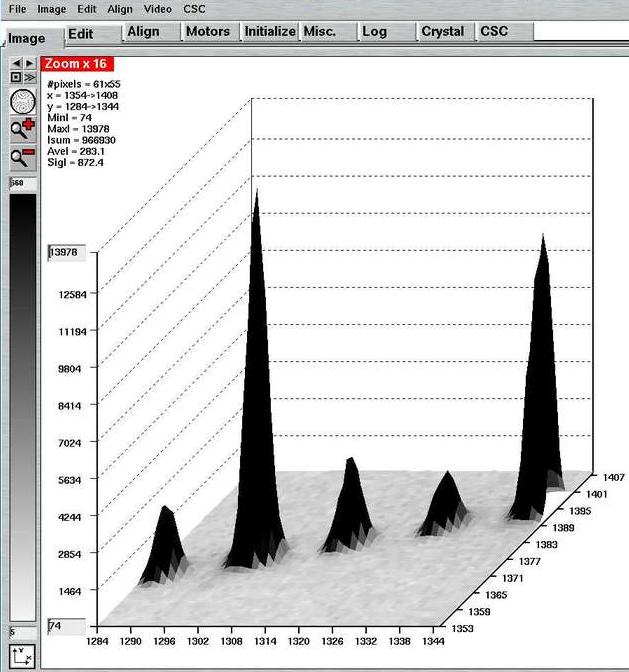Switch to the Edit tab
The height and width of the screenshot is (672, 629).
pos(93,33)
